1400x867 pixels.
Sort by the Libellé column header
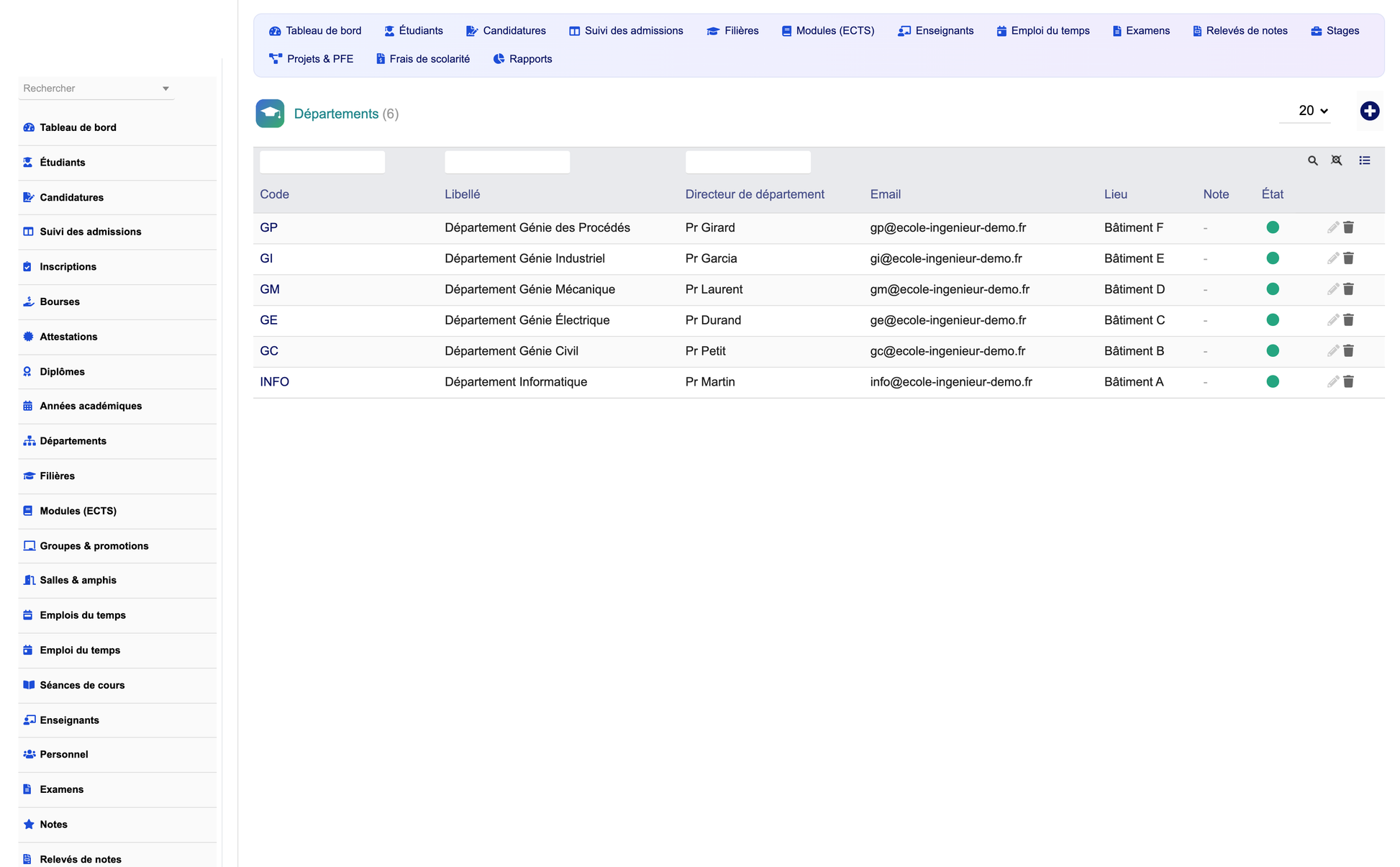coord(462,194)
